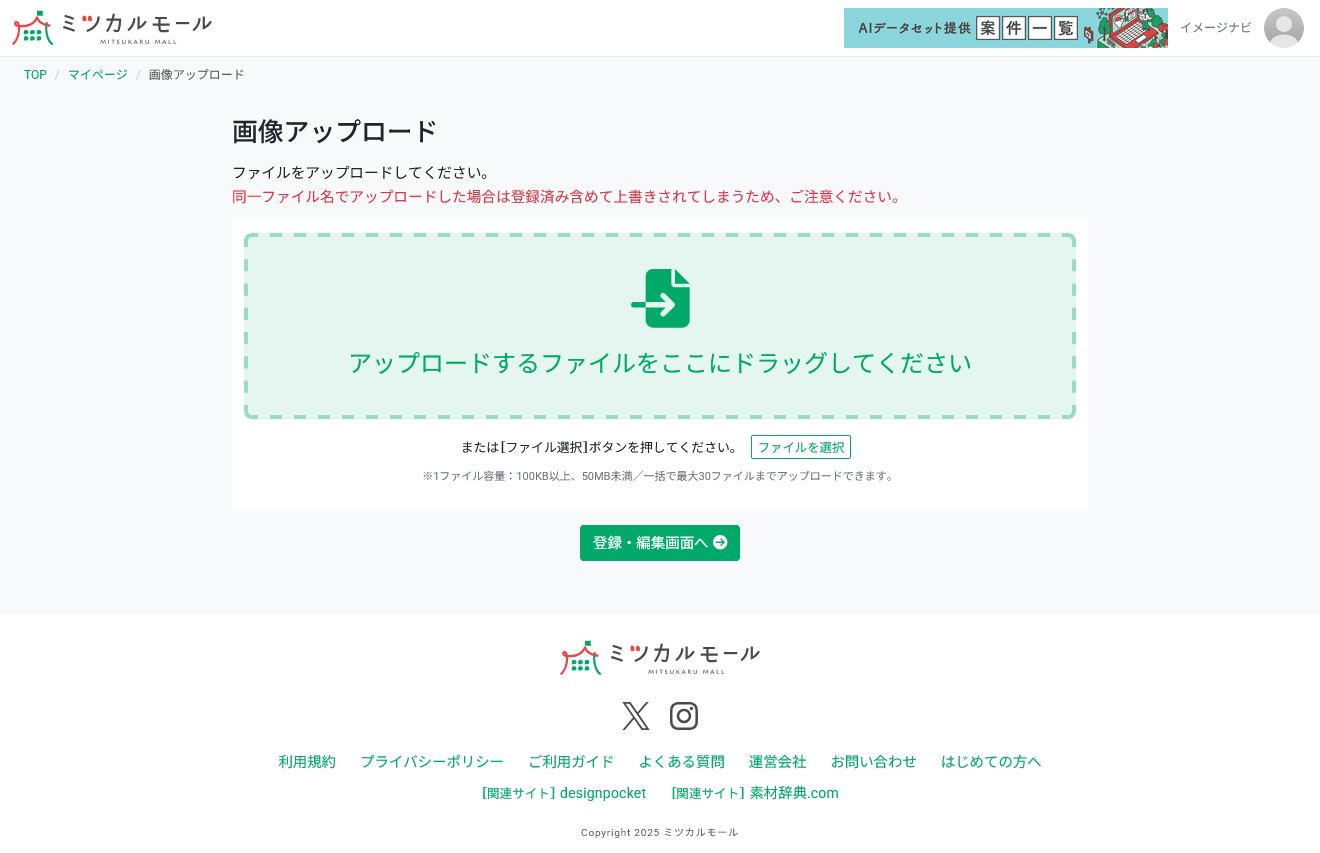This screenshot has width=1320, height=853.
Task: Click the 運営会社 footer link
Action: coord(778,761)
